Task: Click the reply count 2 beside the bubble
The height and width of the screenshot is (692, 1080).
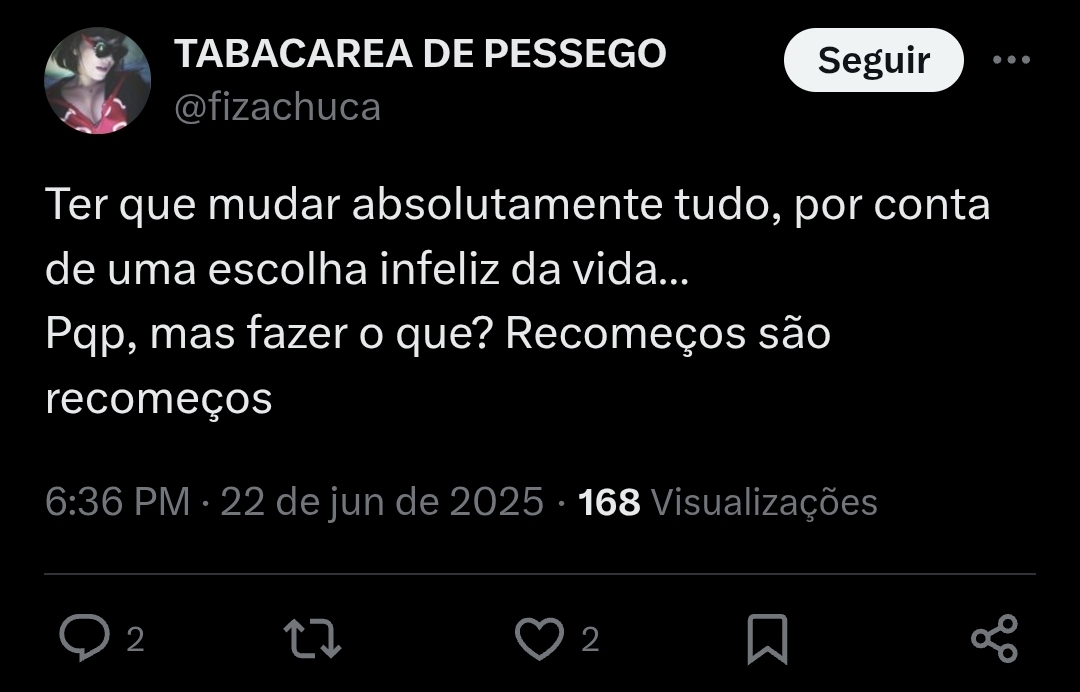Action: coord(136,640)
